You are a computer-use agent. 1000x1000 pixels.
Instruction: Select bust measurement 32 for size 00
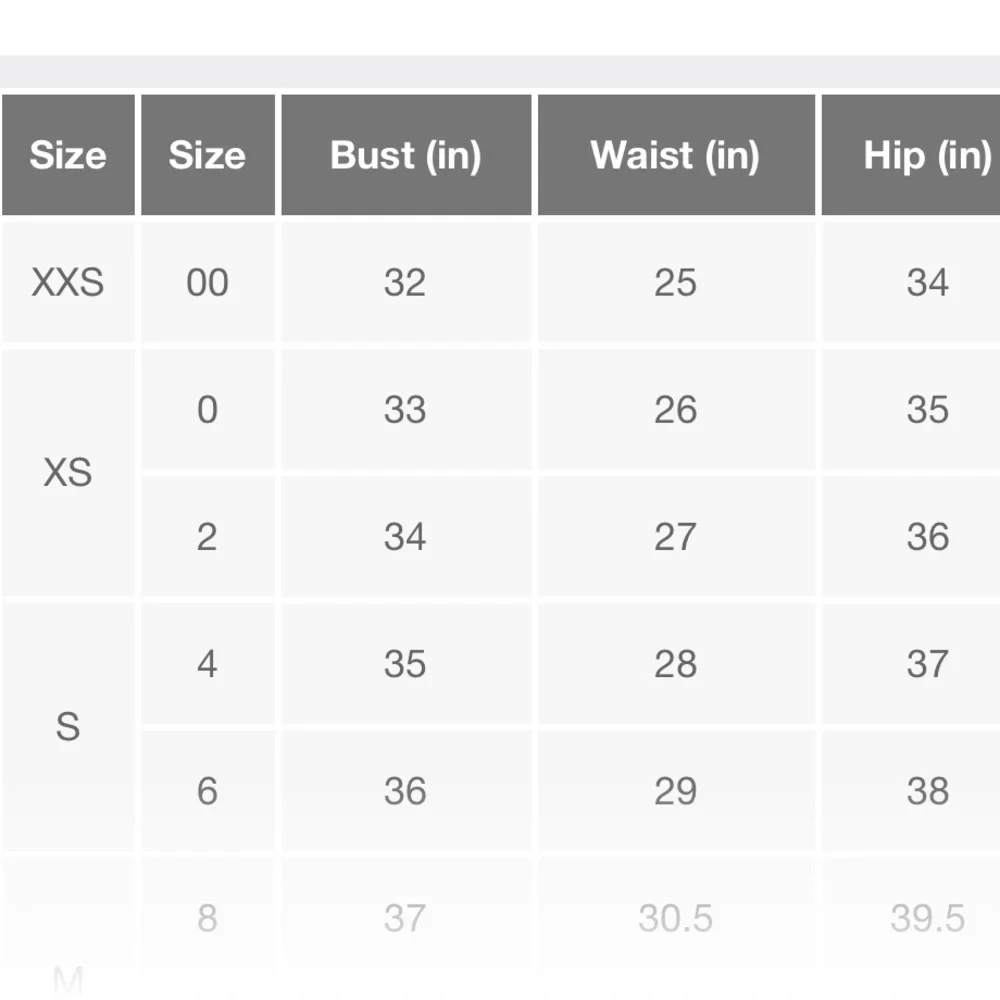(x=405, y=283)
